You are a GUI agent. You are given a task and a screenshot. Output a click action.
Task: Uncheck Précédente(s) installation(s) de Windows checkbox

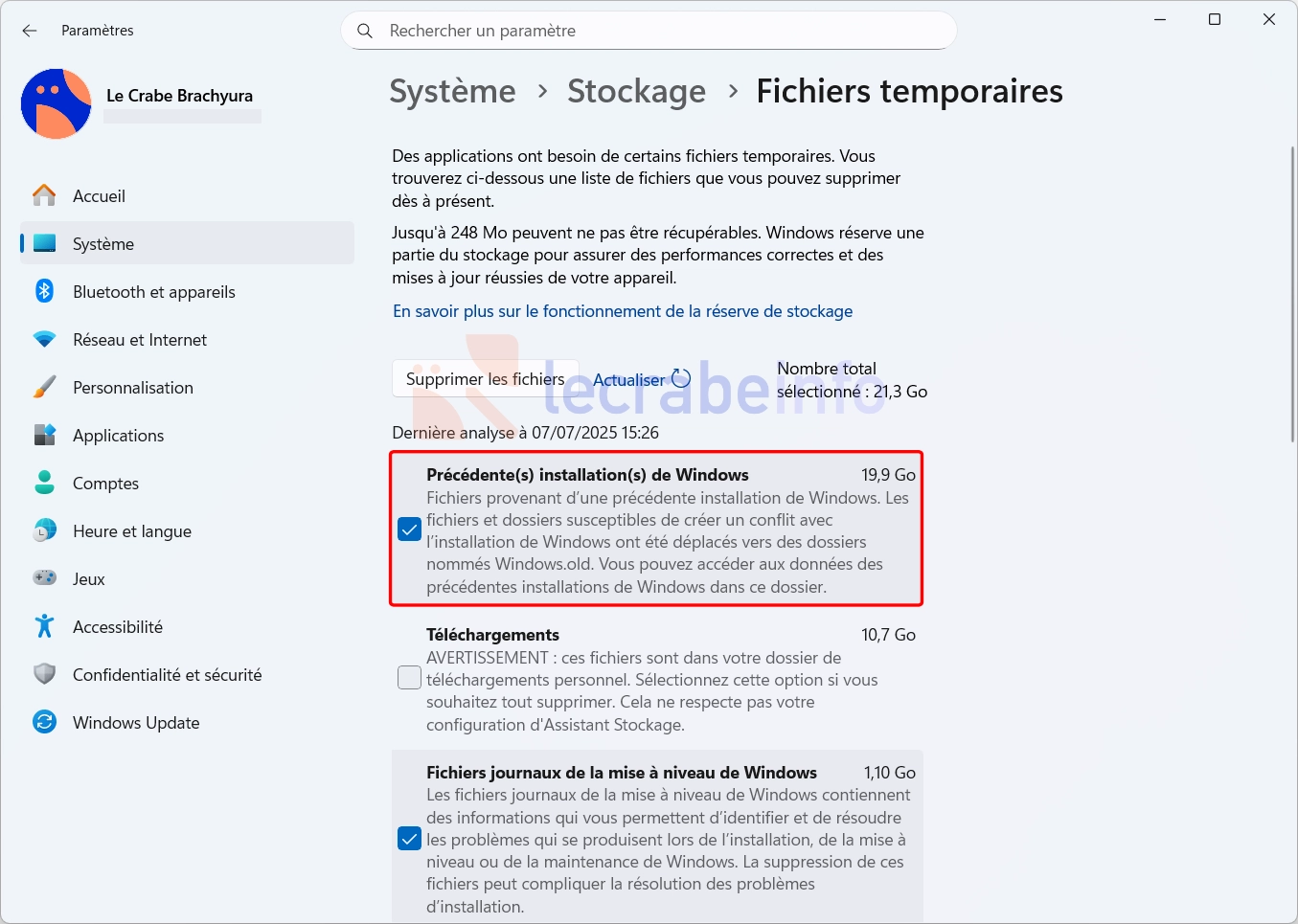click(x=409, y=530)
